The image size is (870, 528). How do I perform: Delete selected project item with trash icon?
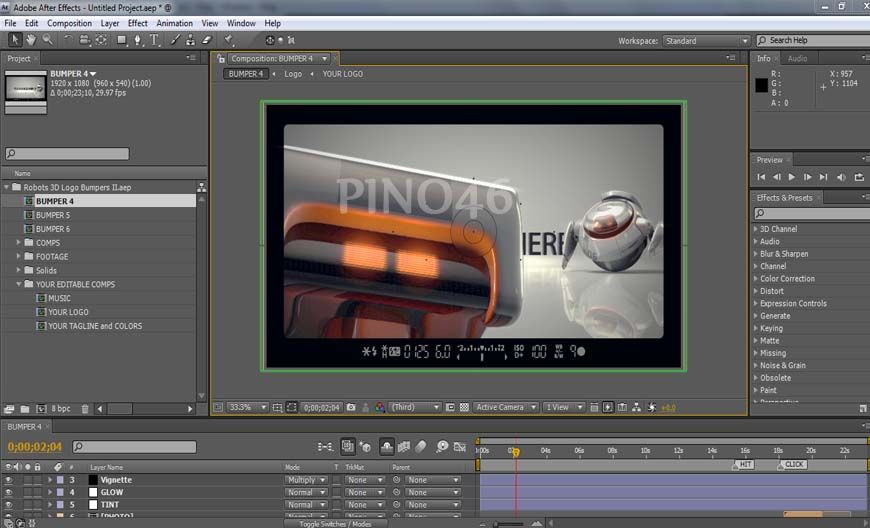(85, 409)
